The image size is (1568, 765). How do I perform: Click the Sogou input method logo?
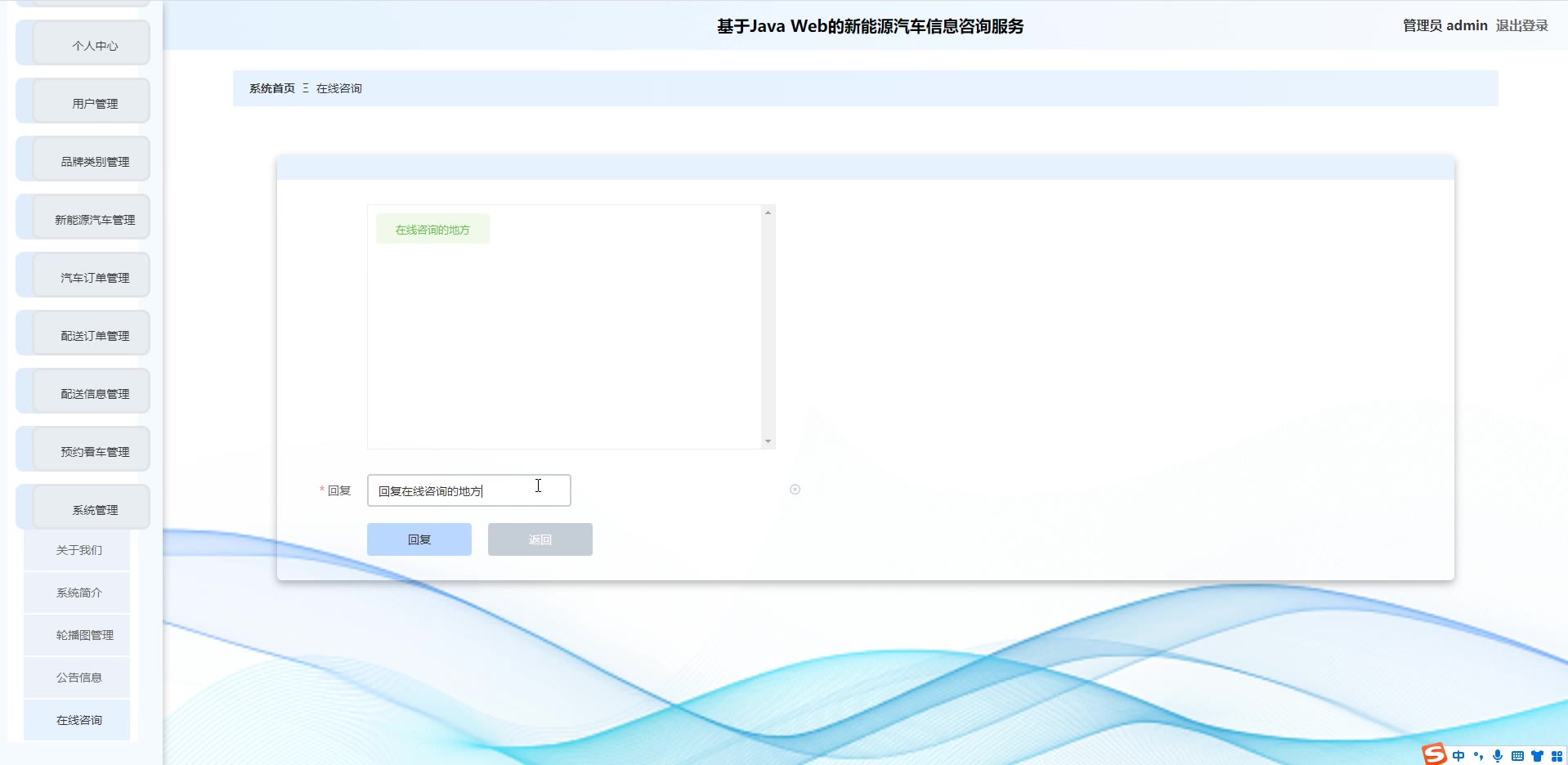1435,754
